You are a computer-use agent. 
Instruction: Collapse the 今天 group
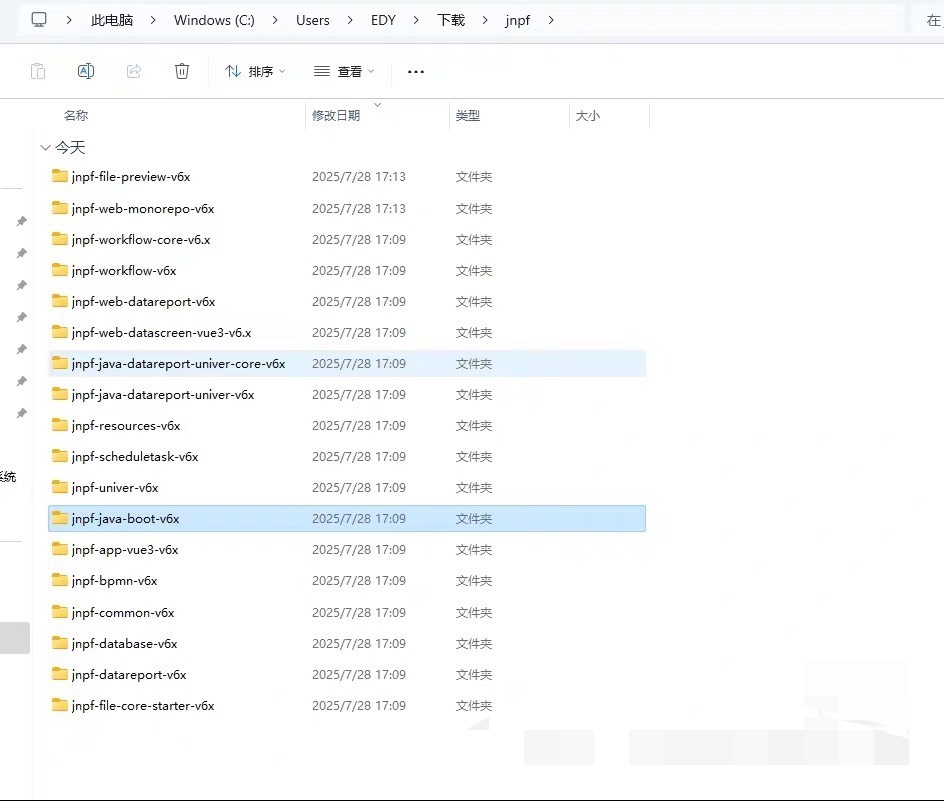(45, 148)
